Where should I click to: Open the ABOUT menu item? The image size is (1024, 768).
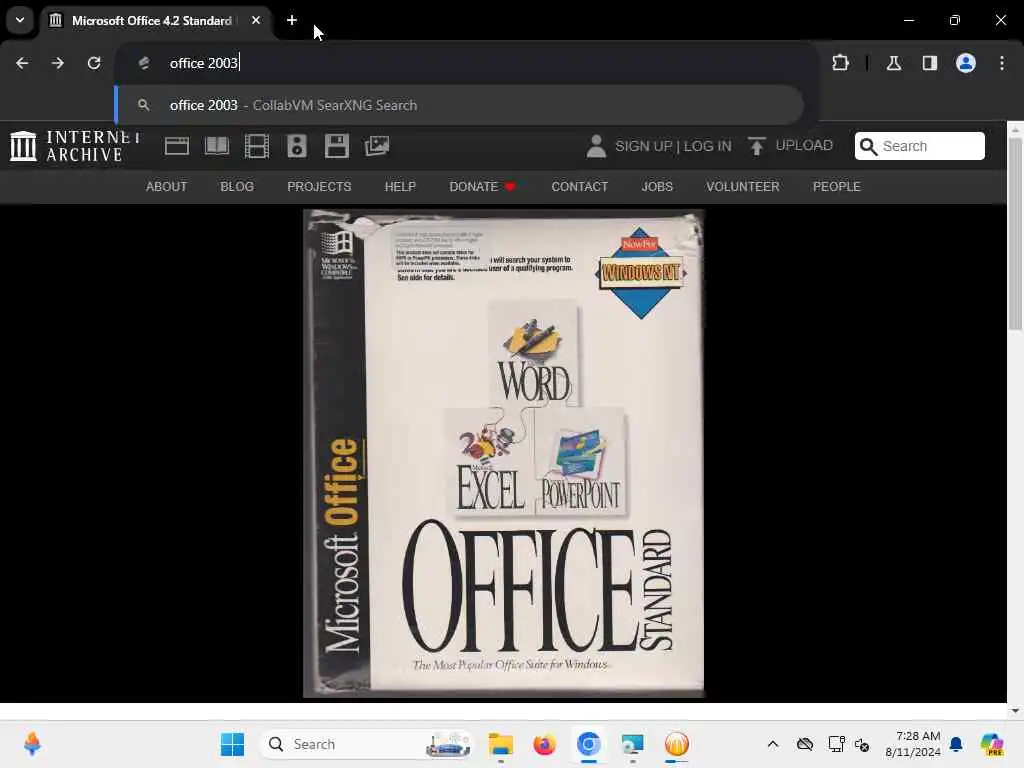point(167,187)
